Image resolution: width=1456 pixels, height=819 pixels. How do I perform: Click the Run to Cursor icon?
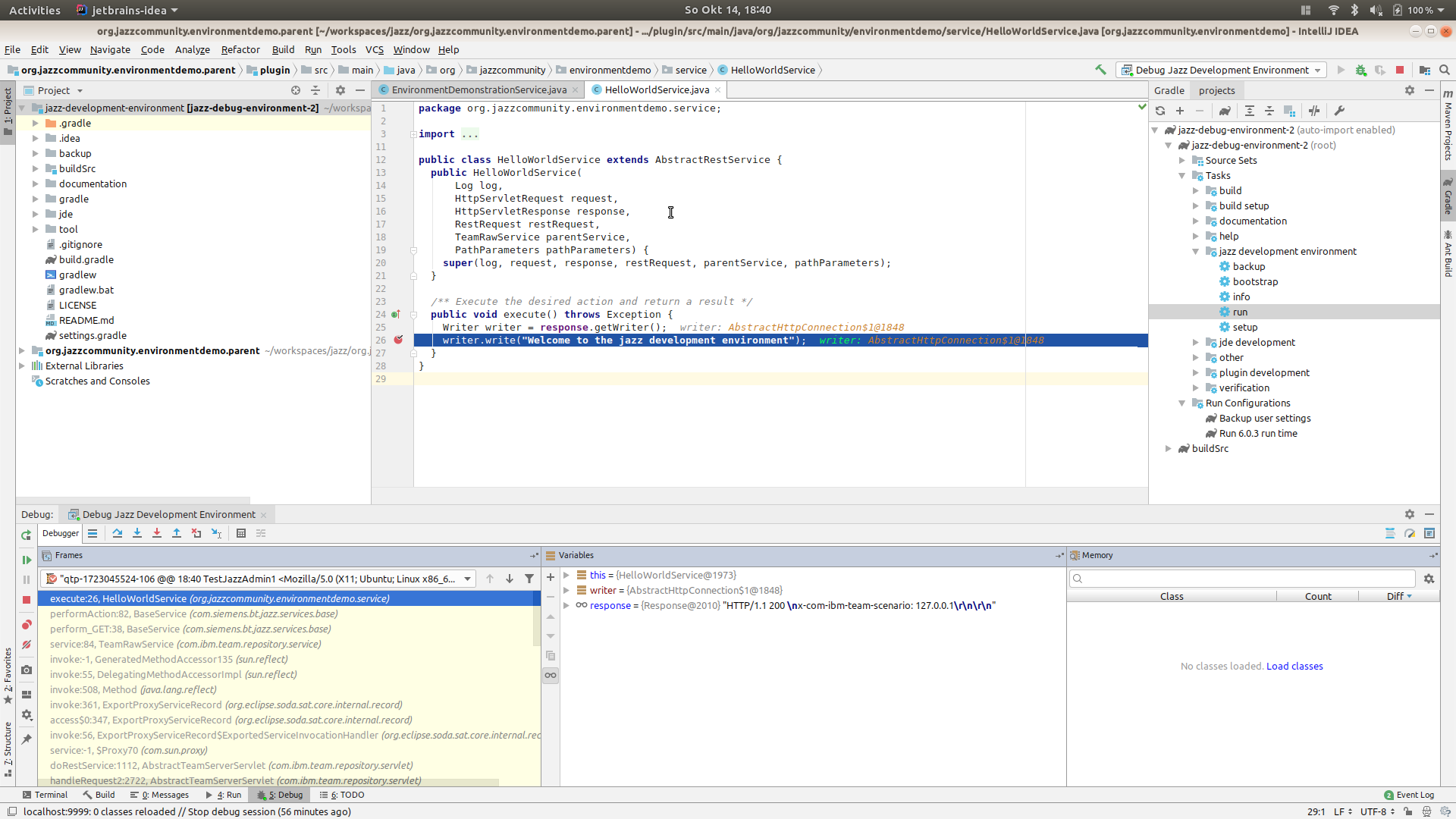tap(217, 533)
